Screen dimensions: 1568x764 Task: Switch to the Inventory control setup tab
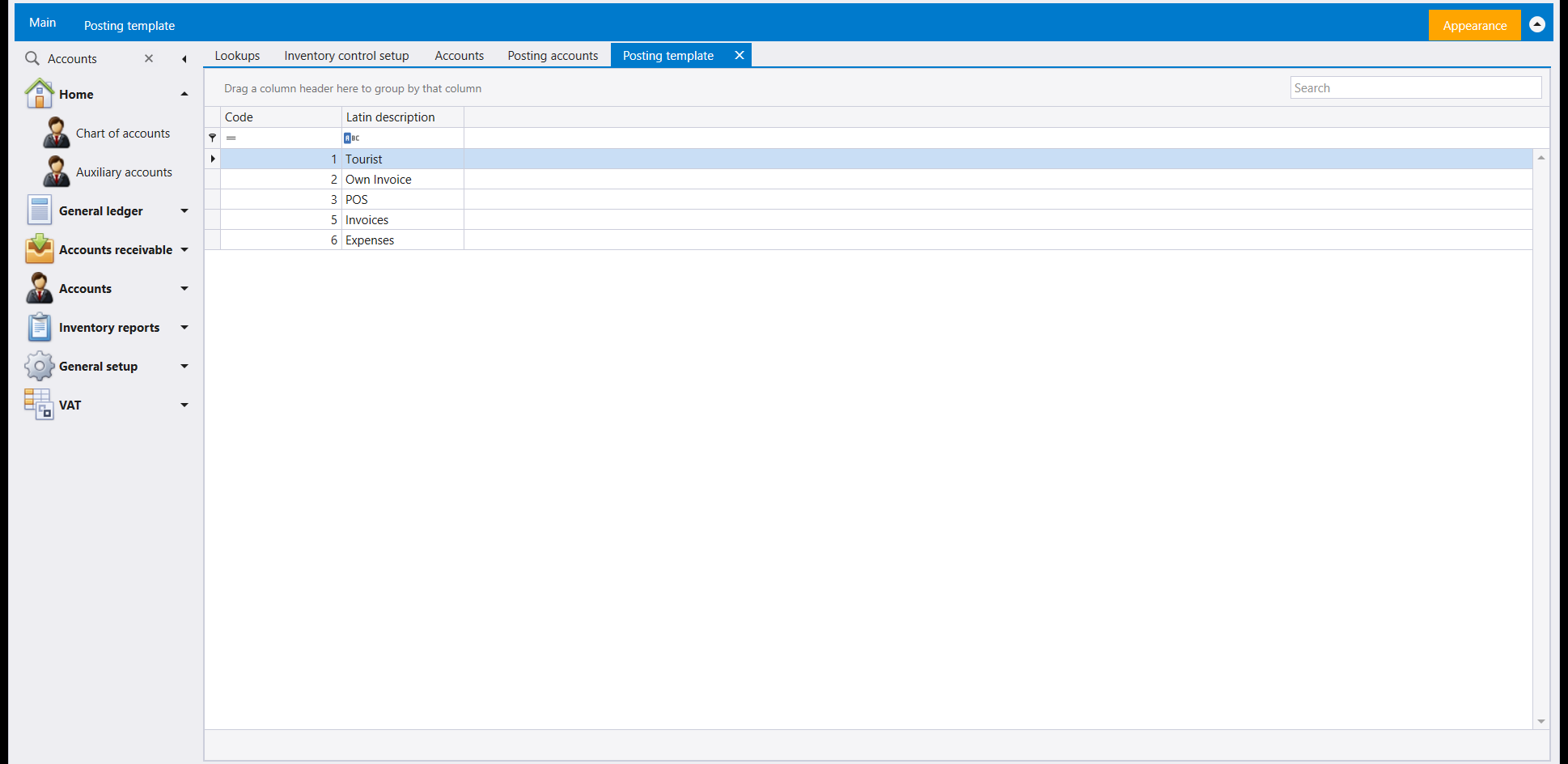(346, 55)
